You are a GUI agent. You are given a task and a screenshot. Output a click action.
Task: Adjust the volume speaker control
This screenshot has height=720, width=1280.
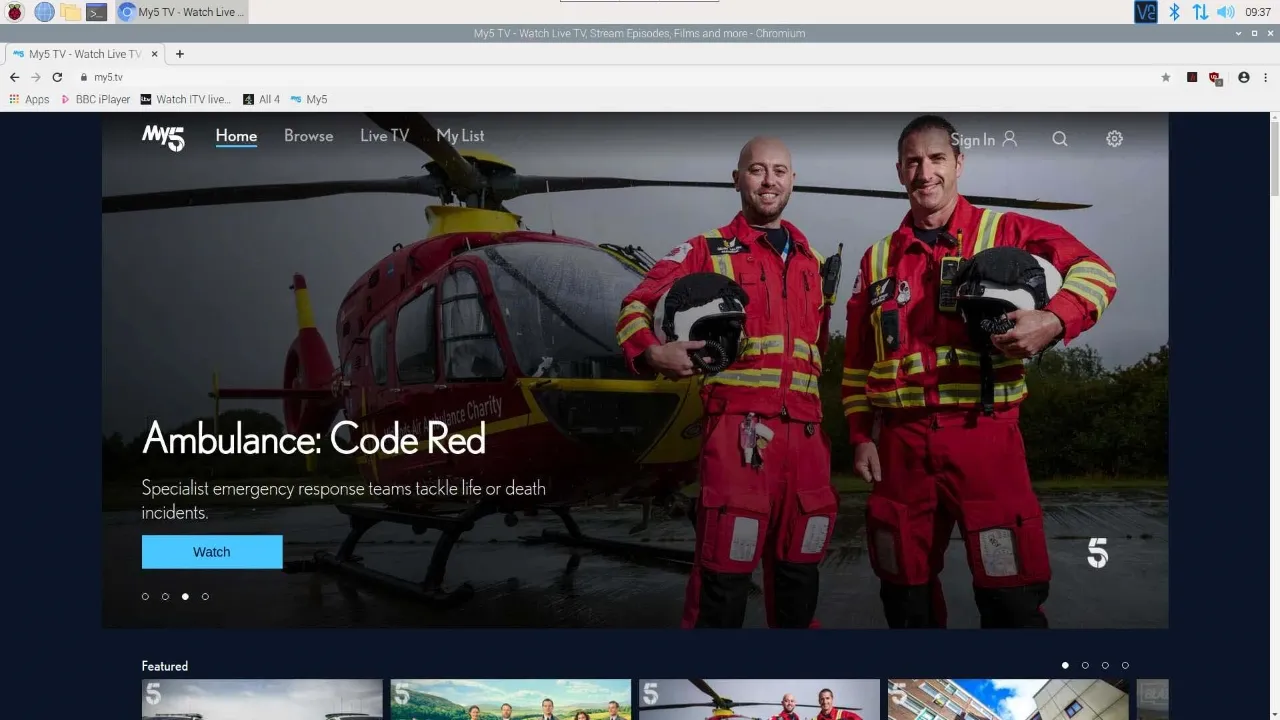pyautogui.click(x=1226, y=12)
